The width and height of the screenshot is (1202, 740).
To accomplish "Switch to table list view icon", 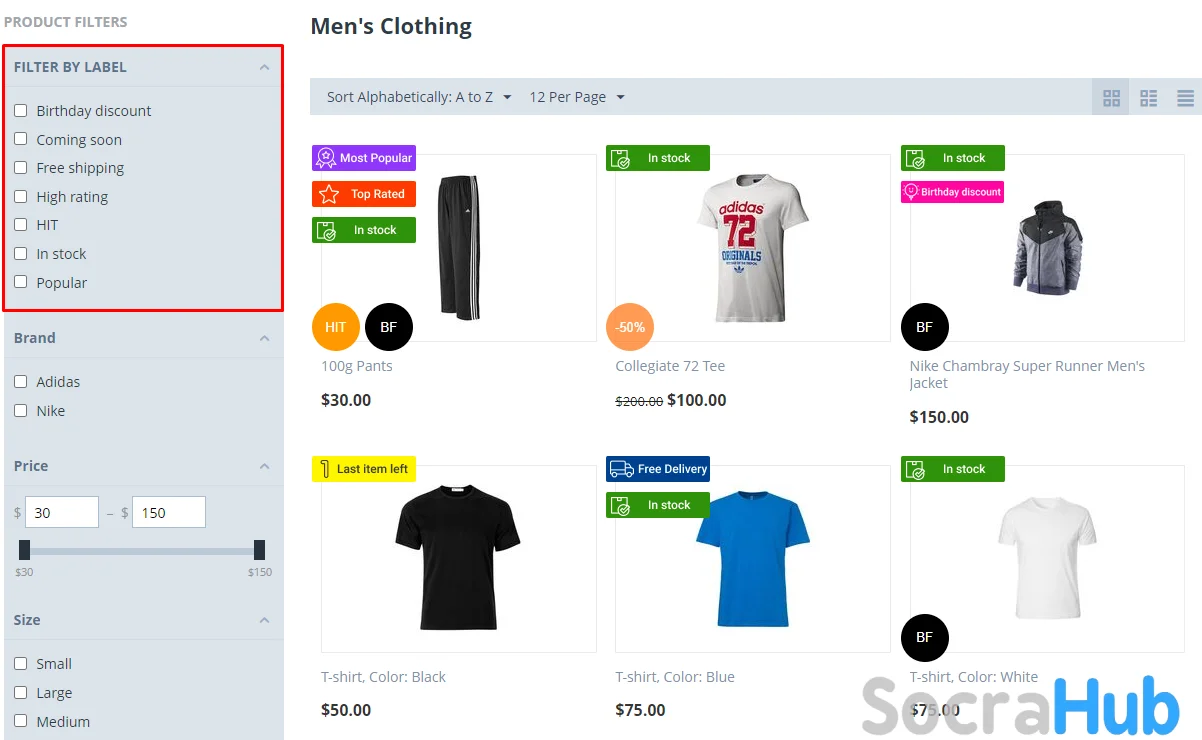I will tap(1185, 98).
